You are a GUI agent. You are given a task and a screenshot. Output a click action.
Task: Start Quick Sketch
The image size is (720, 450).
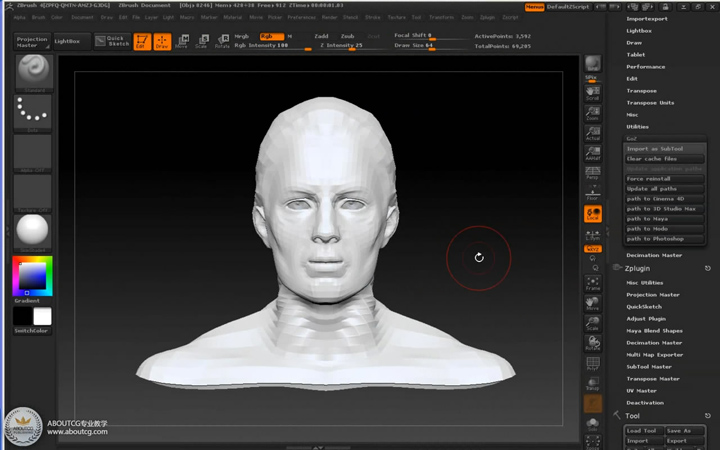pos(113,41)
